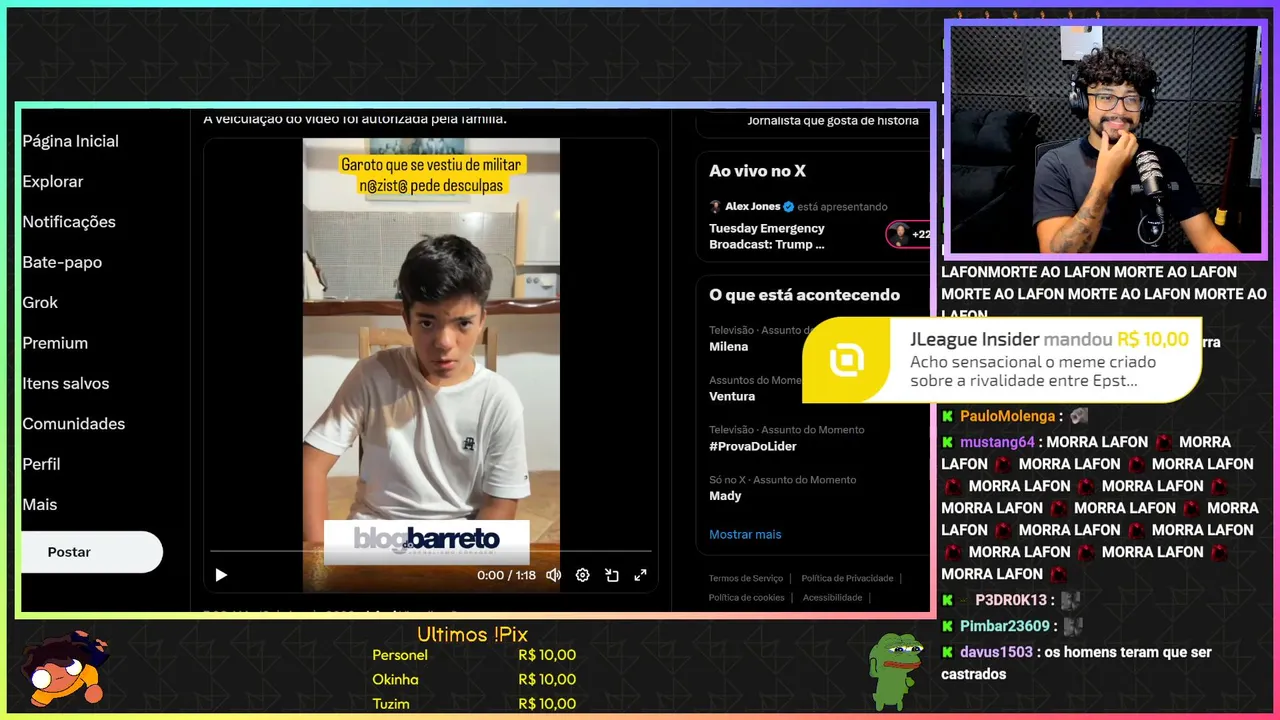Click R$ 10,00 beside Personel
This screenshot has height=720, width=1280.
tap(547, 655)
